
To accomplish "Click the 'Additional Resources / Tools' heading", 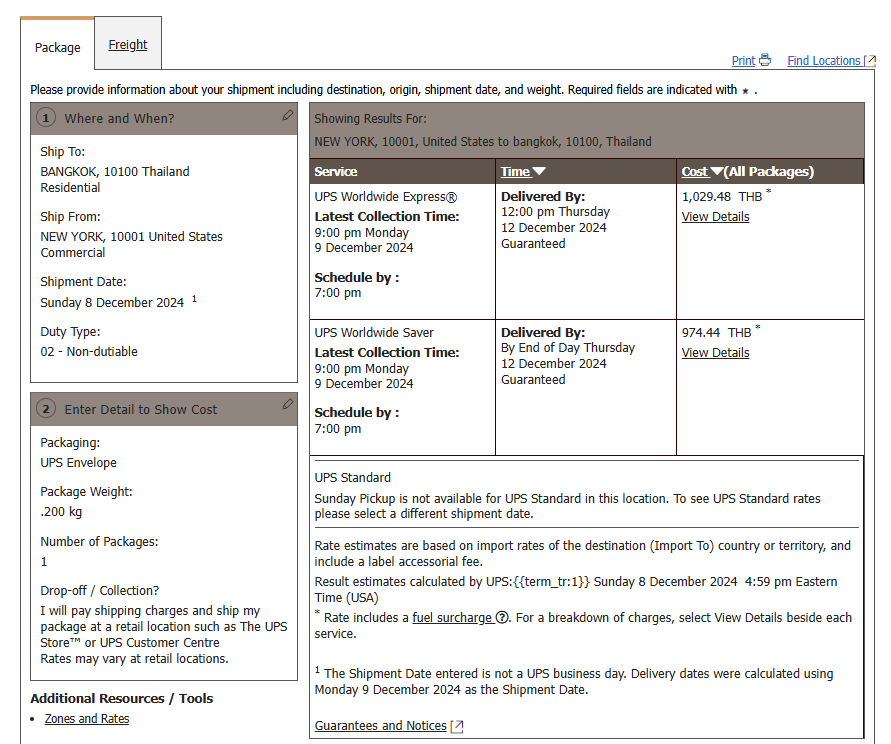I will click(x=122, y=698).
